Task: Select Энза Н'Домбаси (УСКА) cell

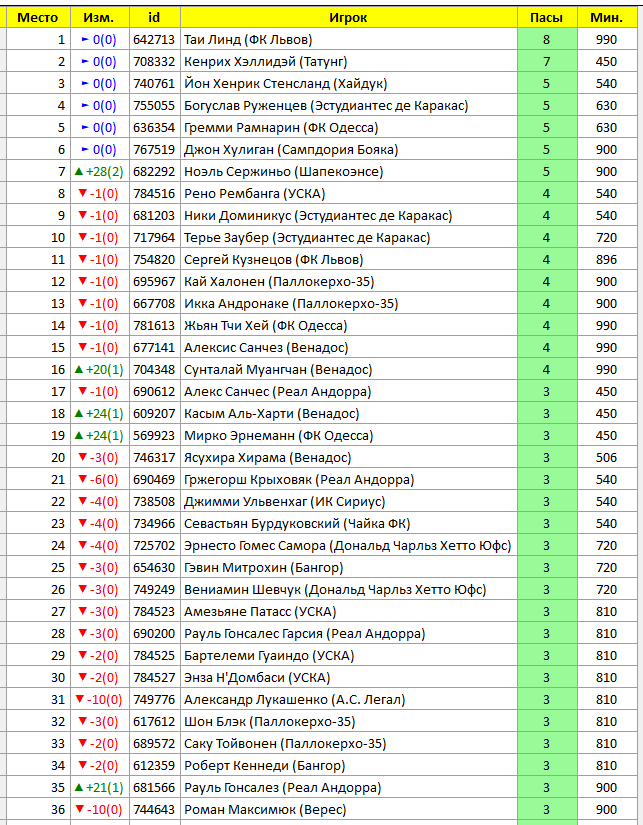Action: pos(349,678)
